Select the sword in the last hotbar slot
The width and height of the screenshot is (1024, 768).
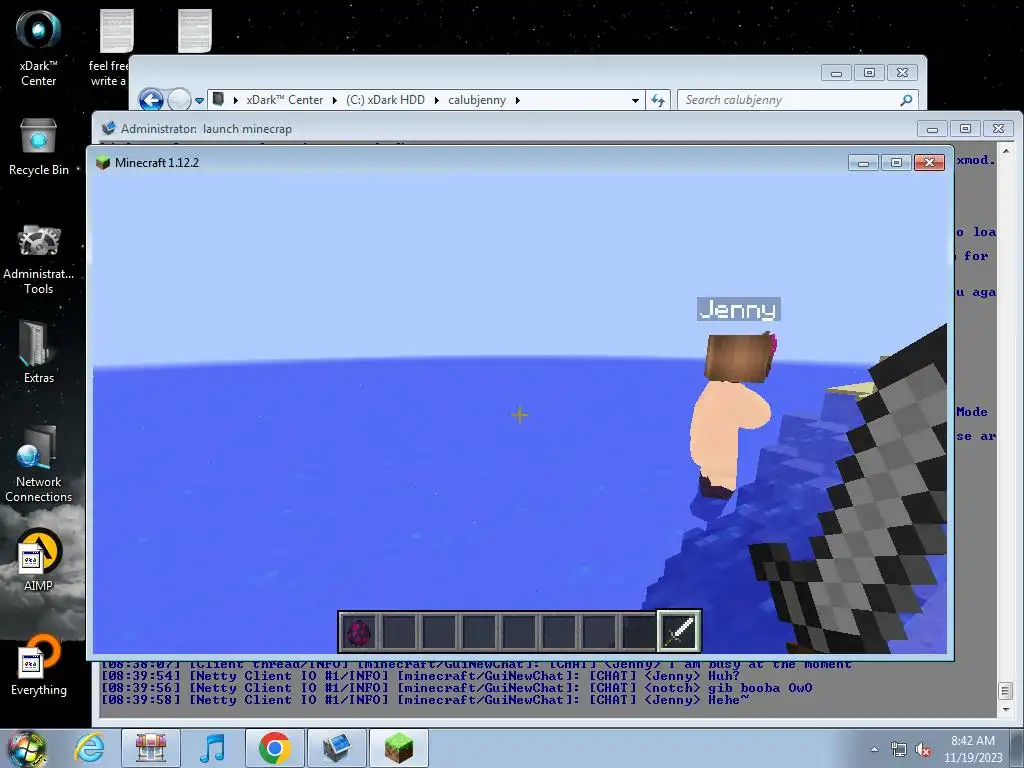click(679, 631)
